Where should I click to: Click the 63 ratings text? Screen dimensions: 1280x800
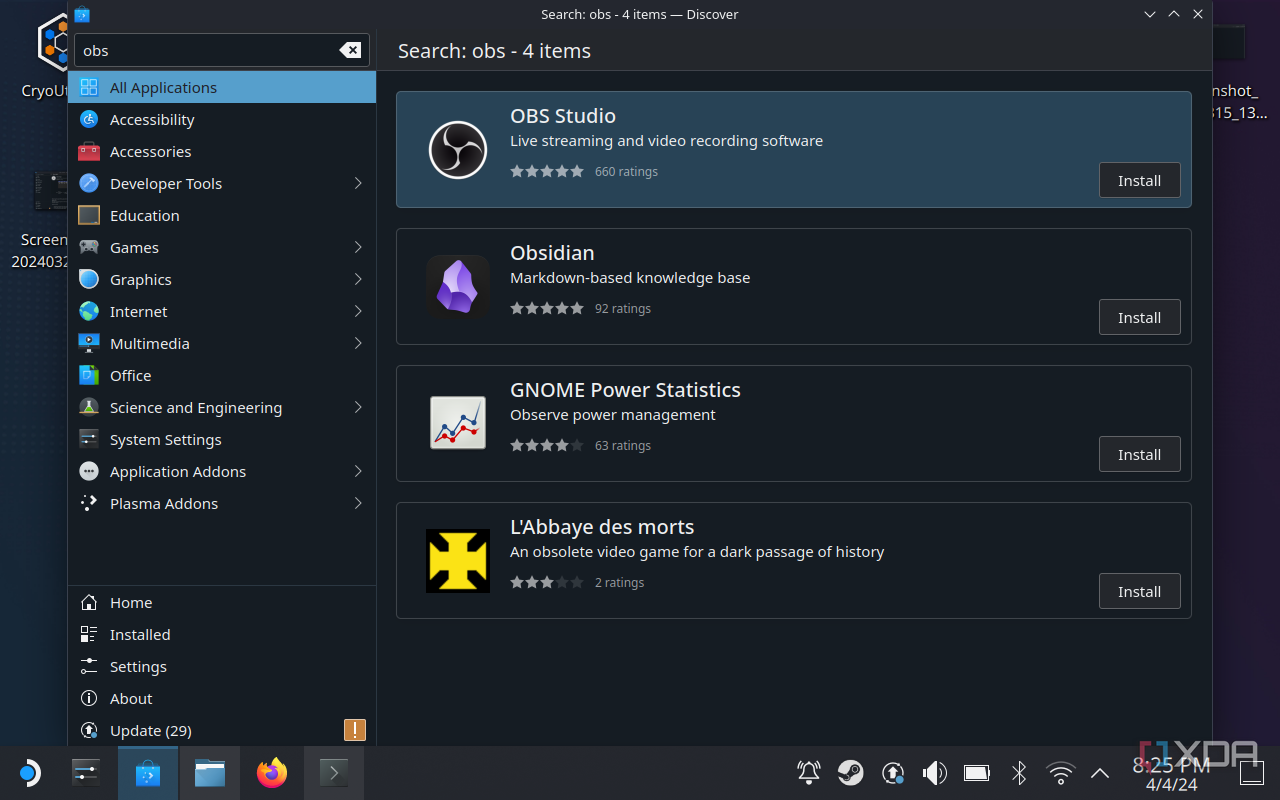click(623, 445)
